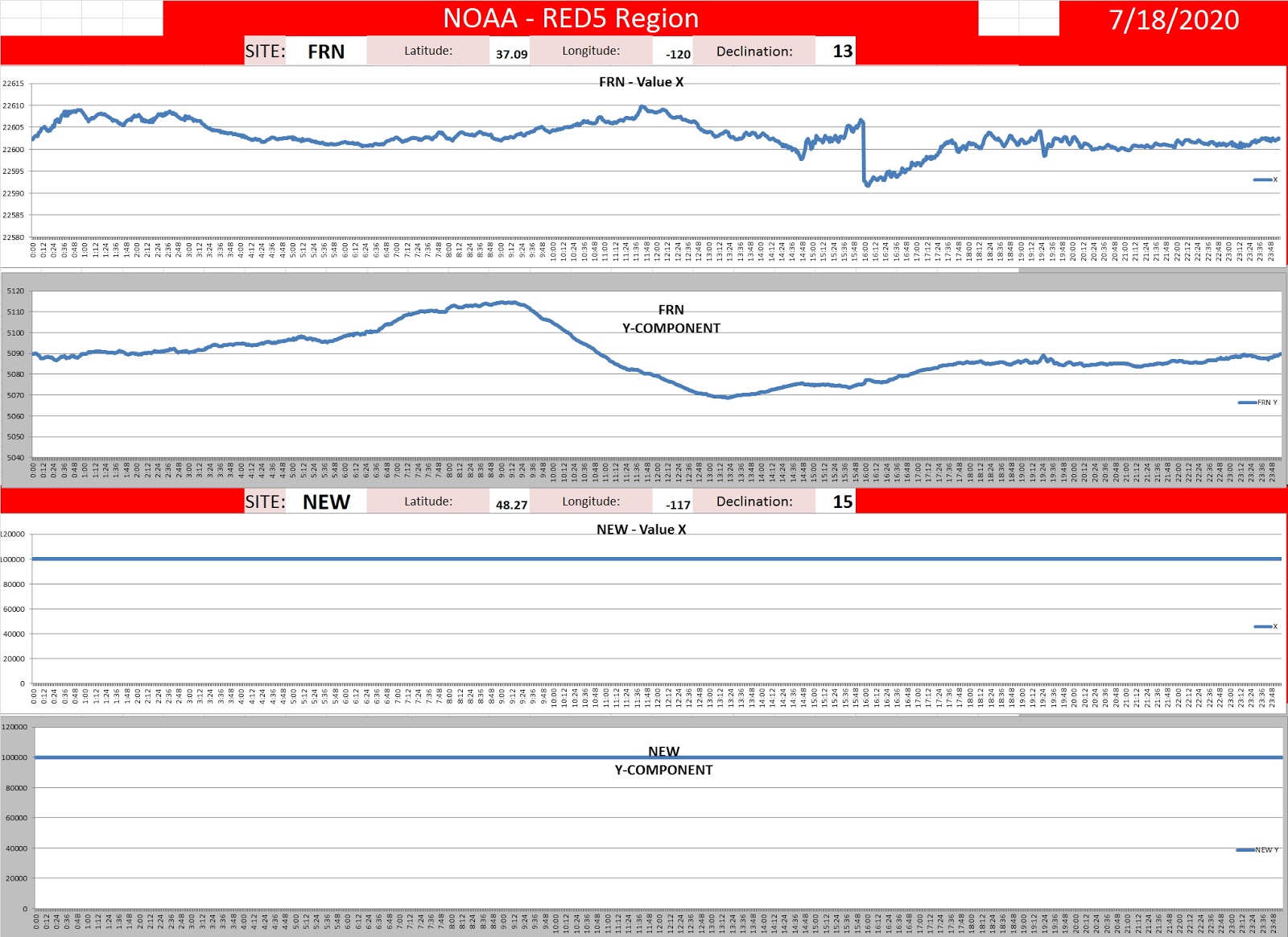
Task: Select the SITE: label beside FRN
Action: click(265, 52)
